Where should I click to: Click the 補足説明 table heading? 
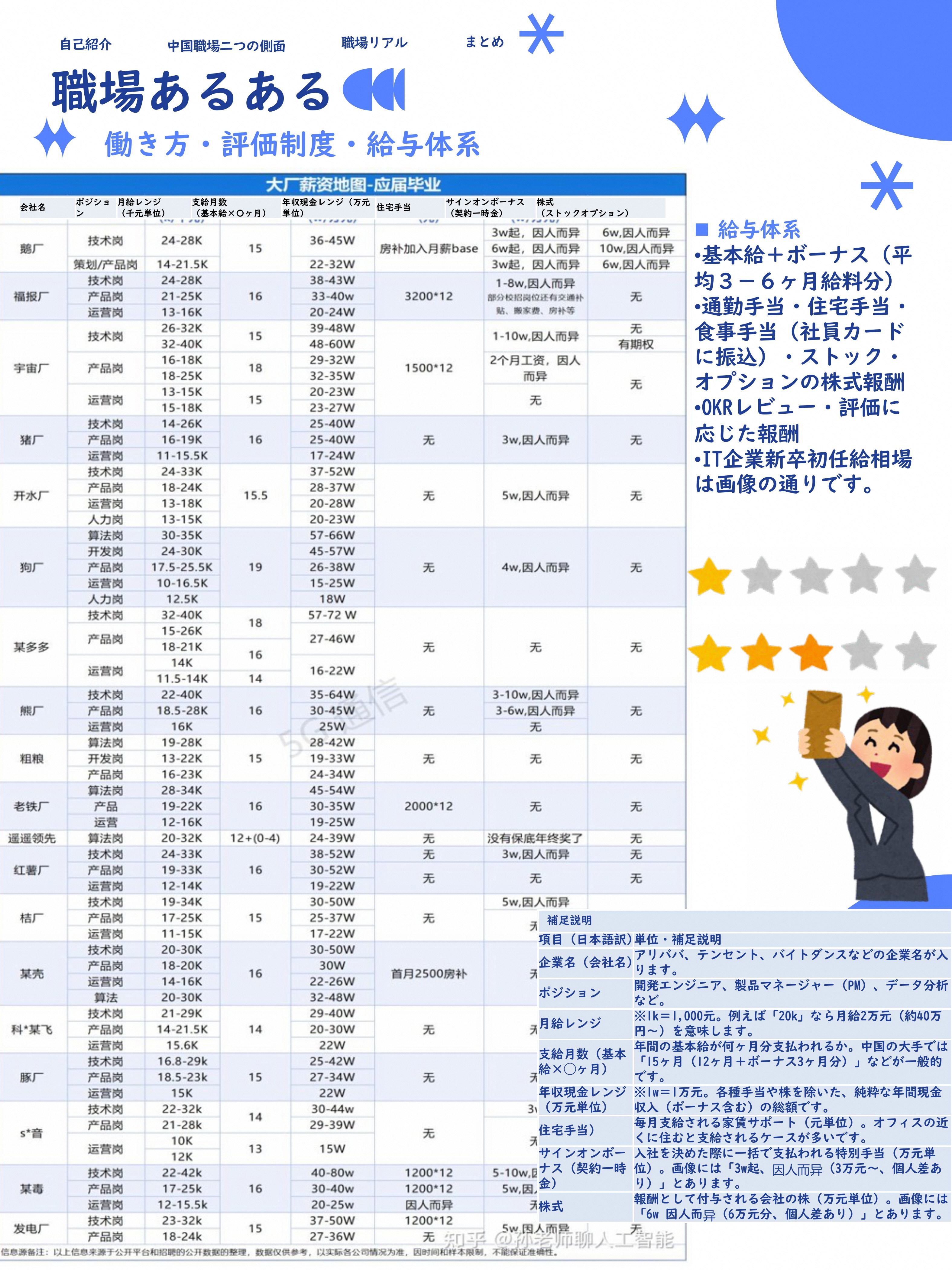point(569,920)
